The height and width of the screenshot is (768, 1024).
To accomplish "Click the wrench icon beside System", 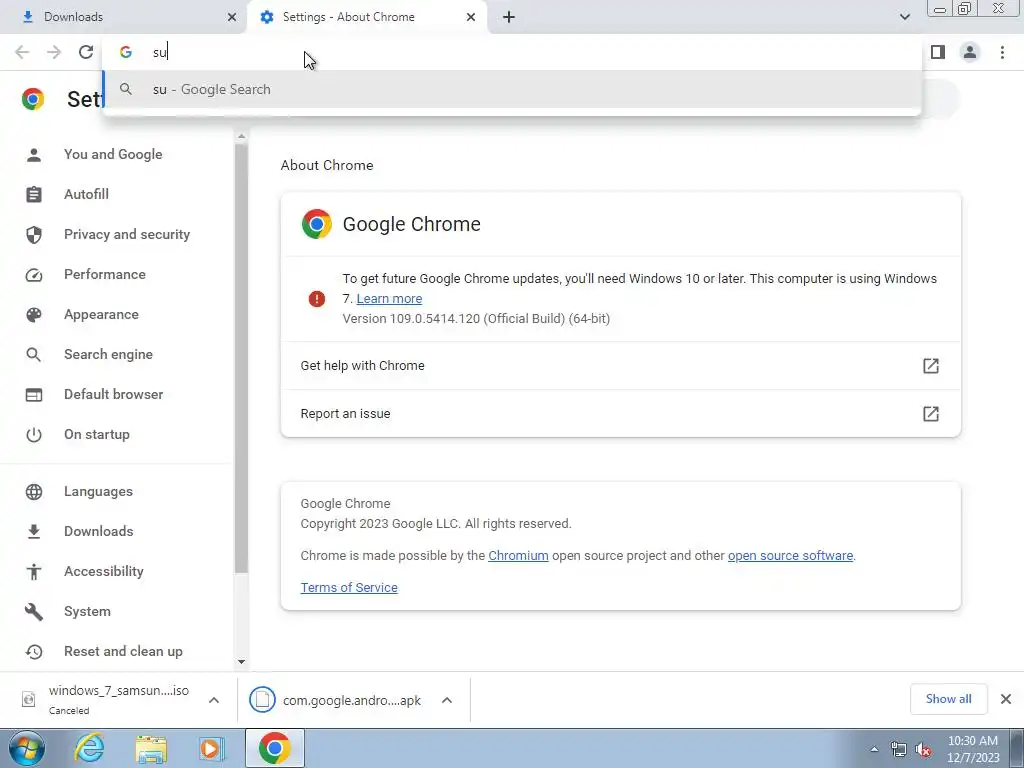I will tap(34, 611).
